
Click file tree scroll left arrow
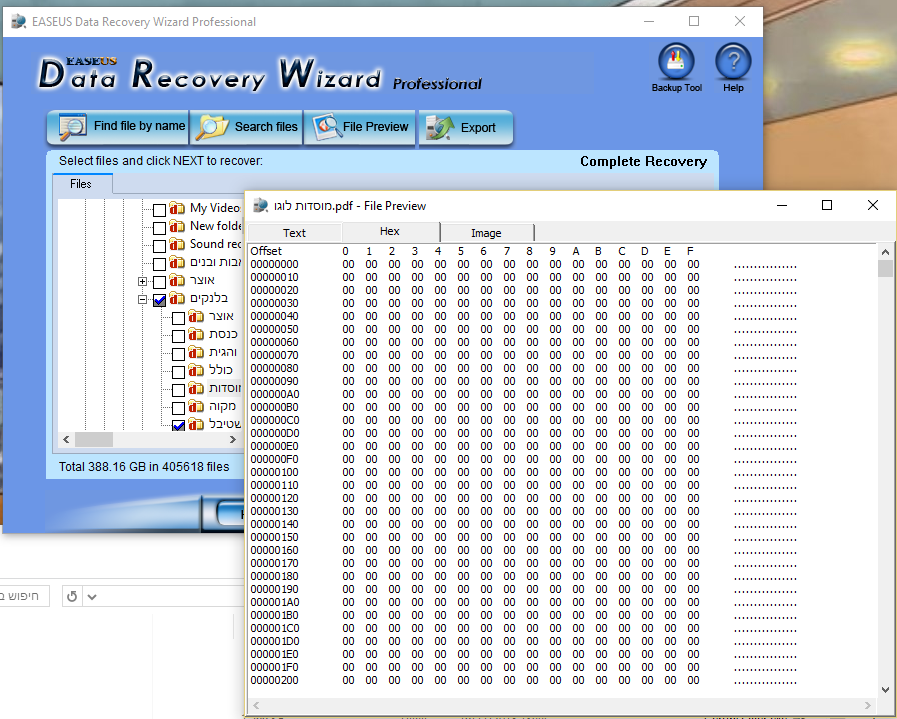[x=66, y=439]
